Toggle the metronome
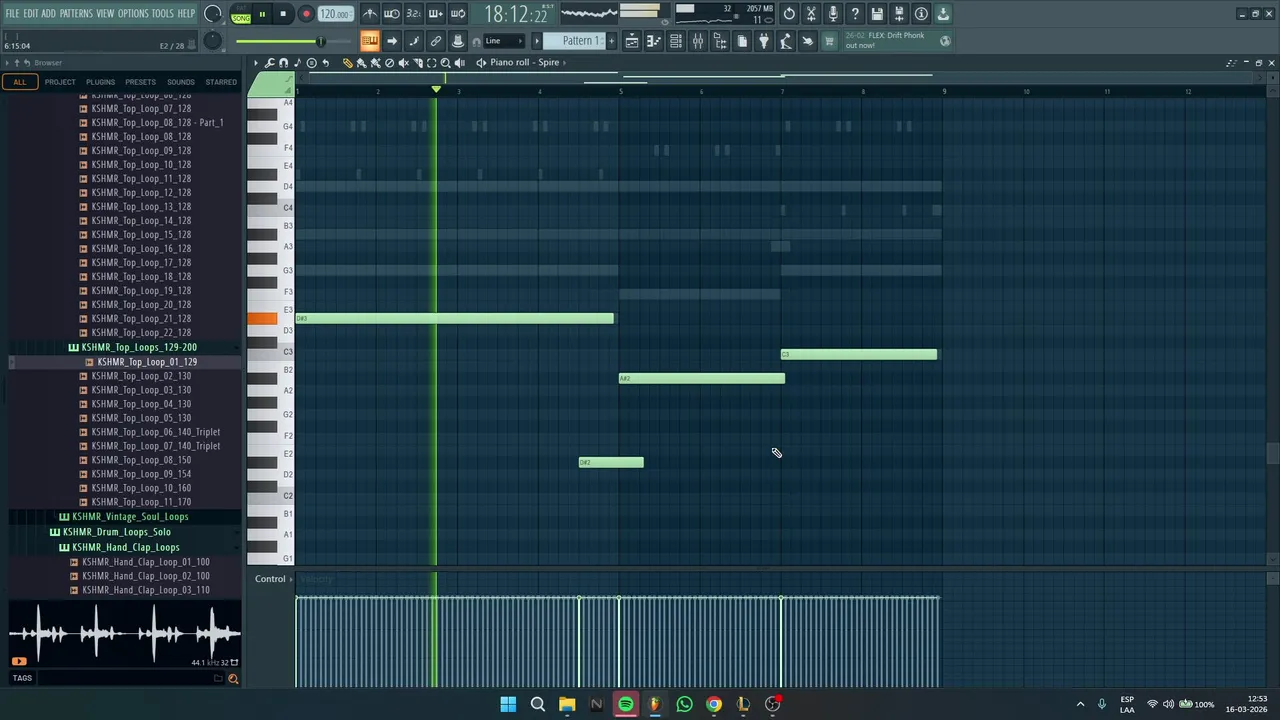Screen dimensions: 1280x720 [370, 14]
